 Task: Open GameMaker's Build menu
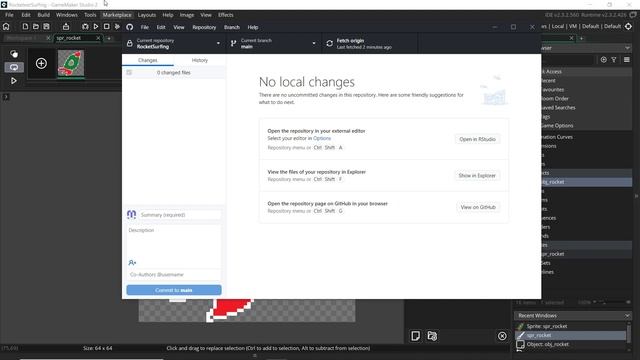43,15
